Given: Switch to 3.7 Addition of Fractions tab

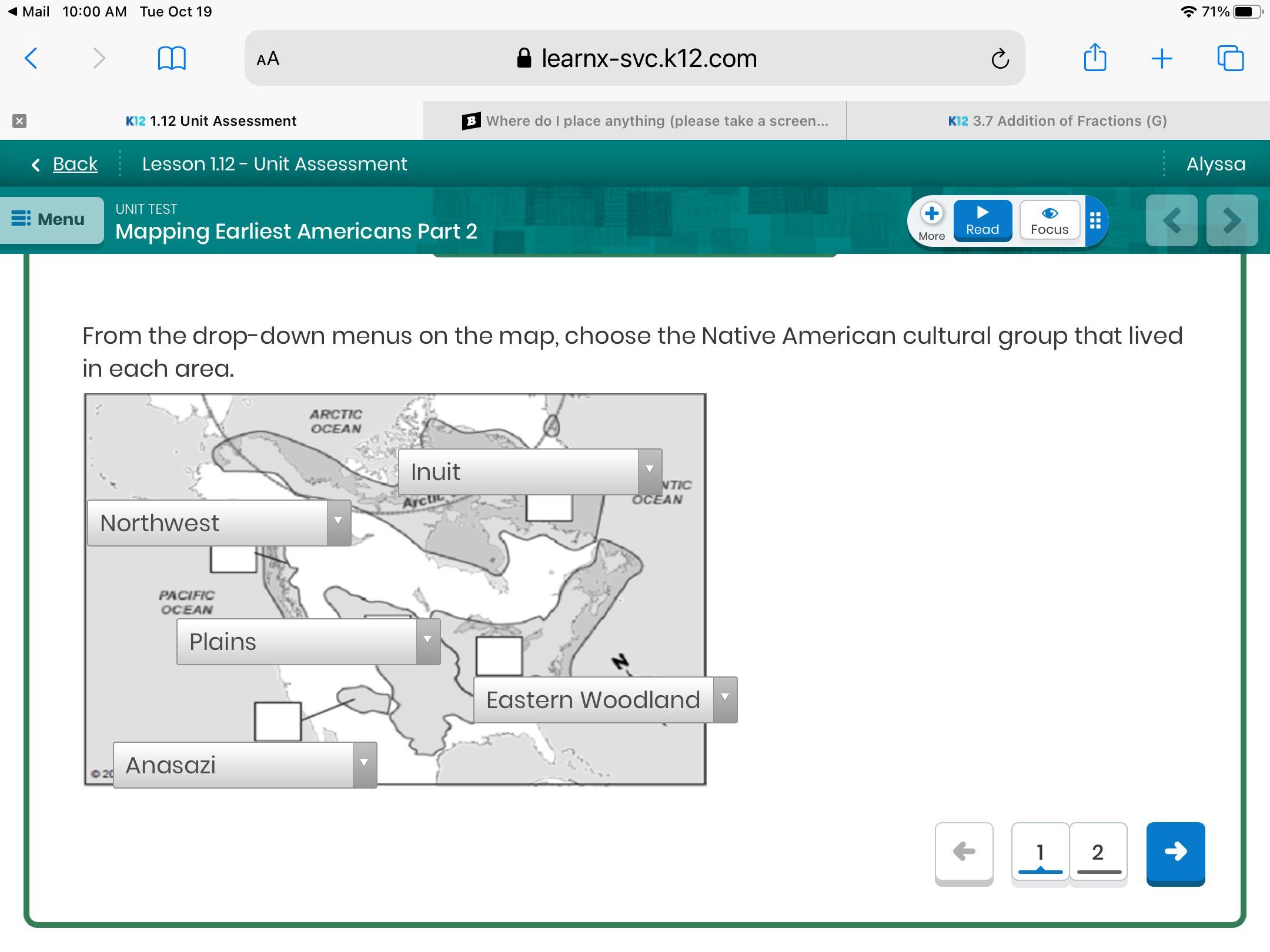Looking at the screenshot, I should point(1057,121).
